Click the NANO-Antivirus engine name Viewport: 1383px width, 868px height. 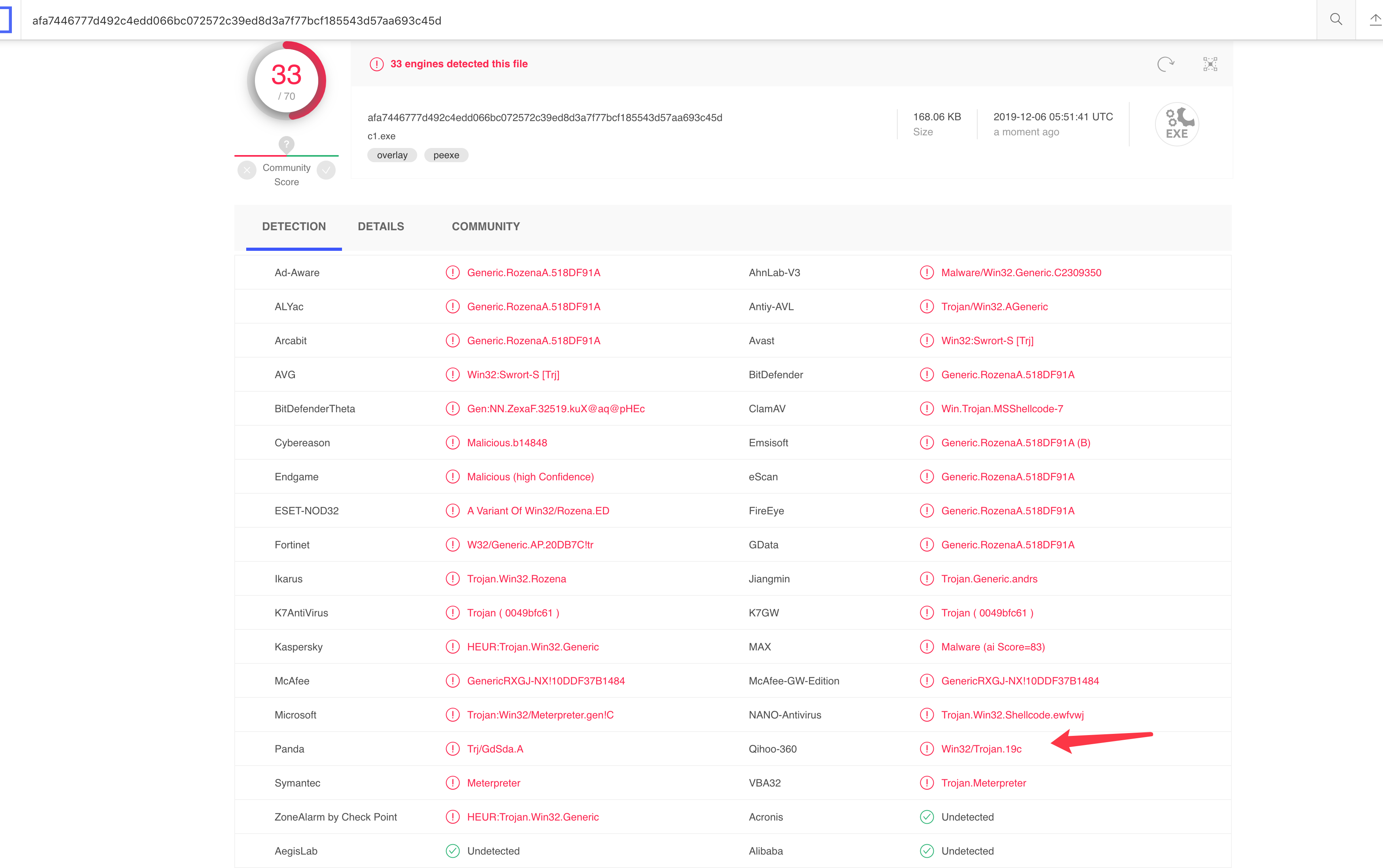785,715
